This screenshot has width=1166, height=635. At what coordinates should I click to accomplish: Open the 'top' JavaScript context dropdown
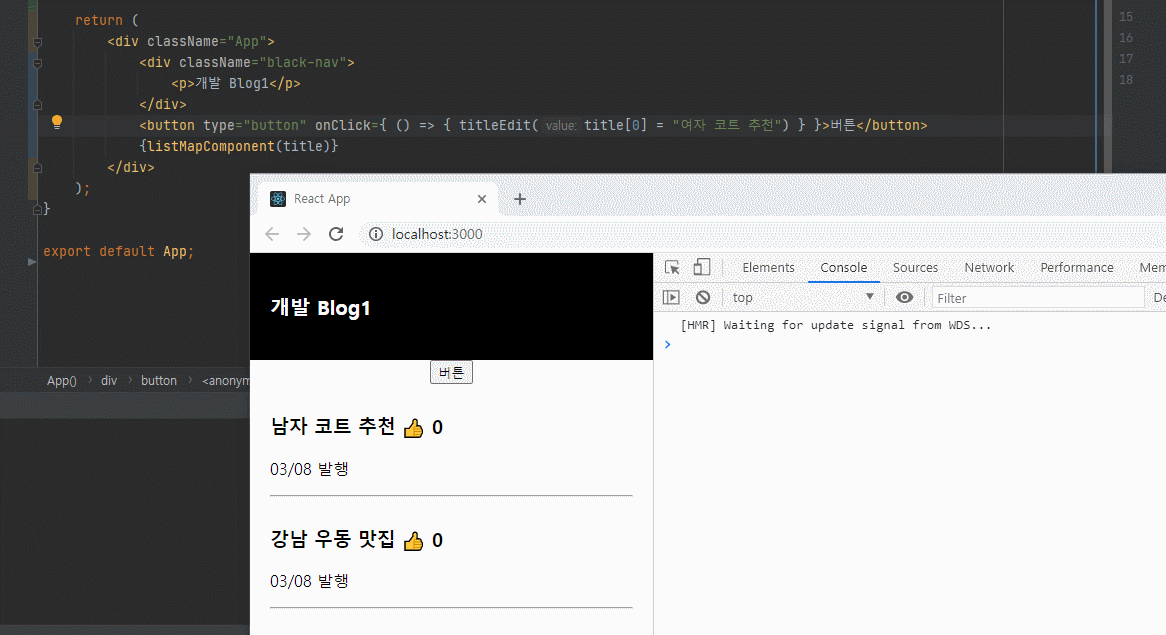pos(803,297)
